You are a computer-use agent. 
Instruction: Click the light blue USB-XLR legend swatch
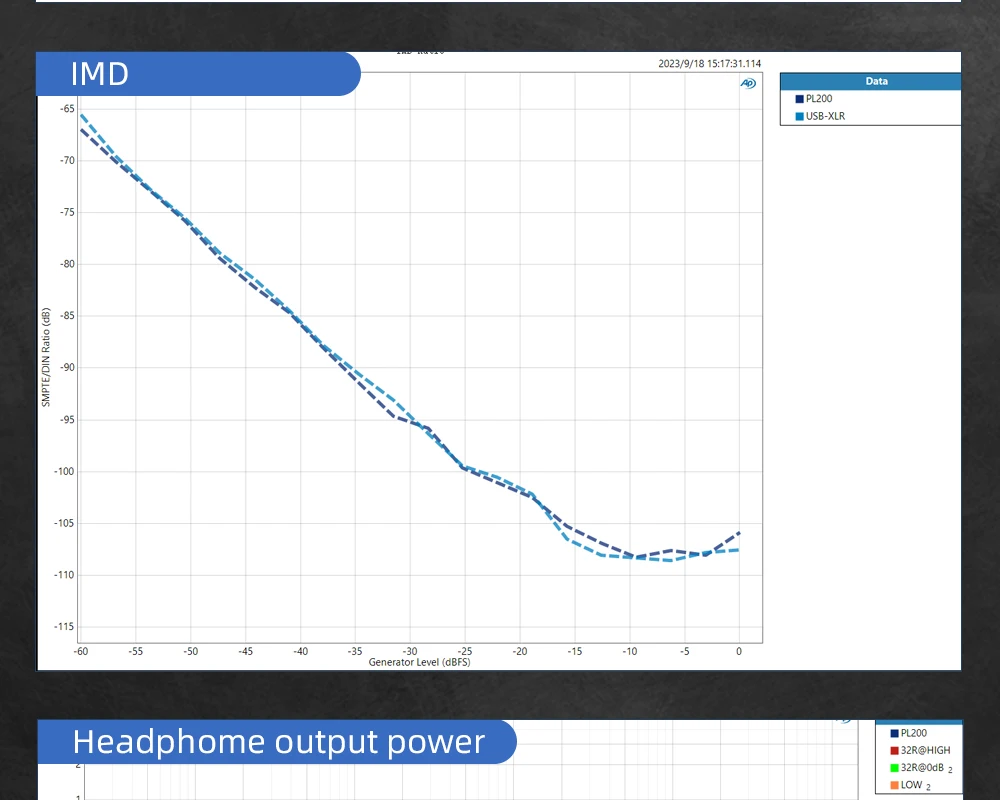click(x=799, y=116)
